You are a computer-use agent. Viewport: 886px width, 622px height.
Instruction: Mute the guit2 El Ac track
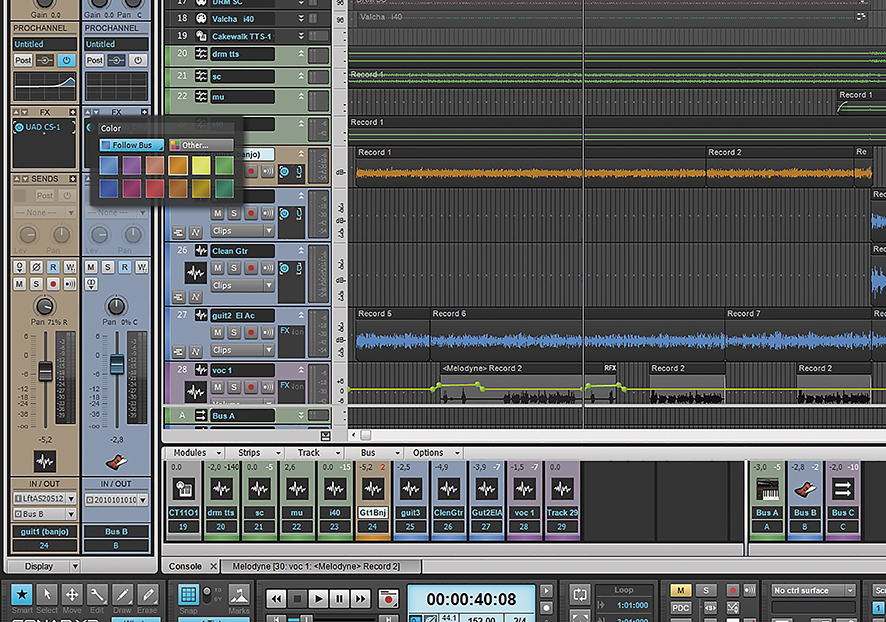[x=218, y=332]
